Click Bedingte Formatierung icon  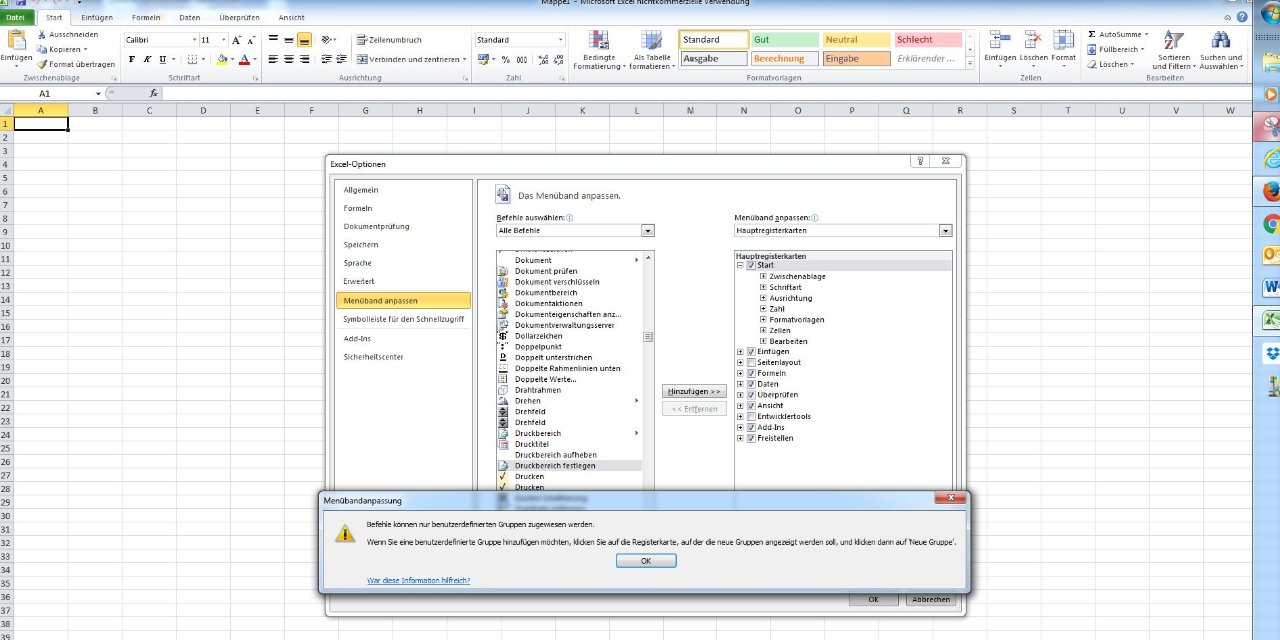[599, 40]
